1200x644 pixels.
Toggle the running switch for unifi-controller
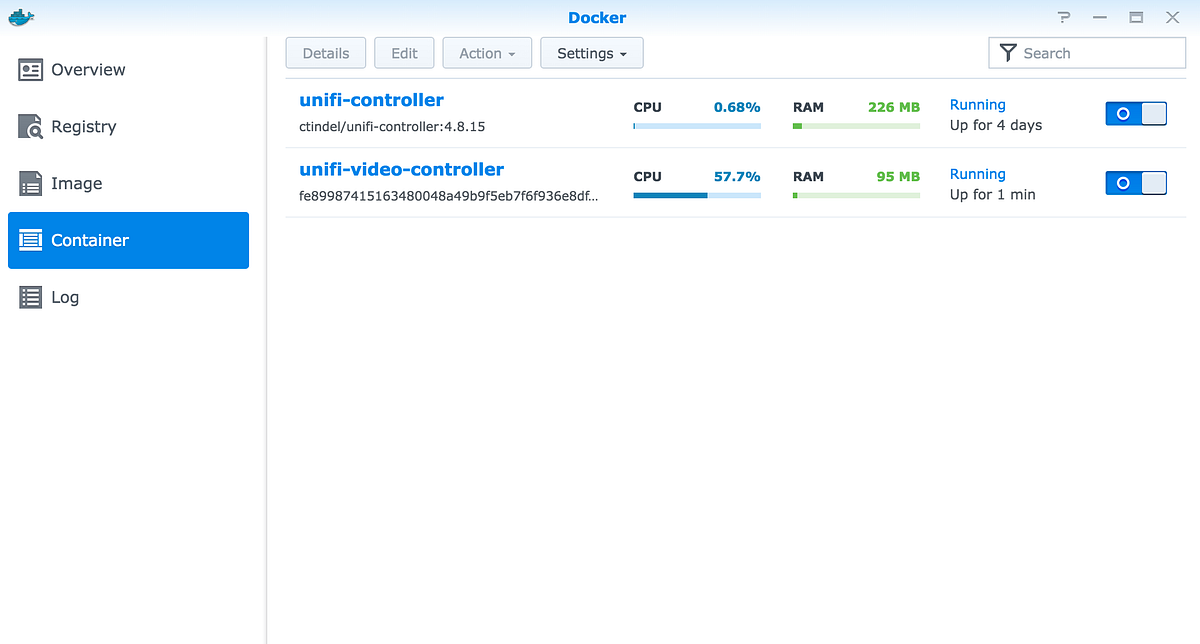coord(1136,113)
